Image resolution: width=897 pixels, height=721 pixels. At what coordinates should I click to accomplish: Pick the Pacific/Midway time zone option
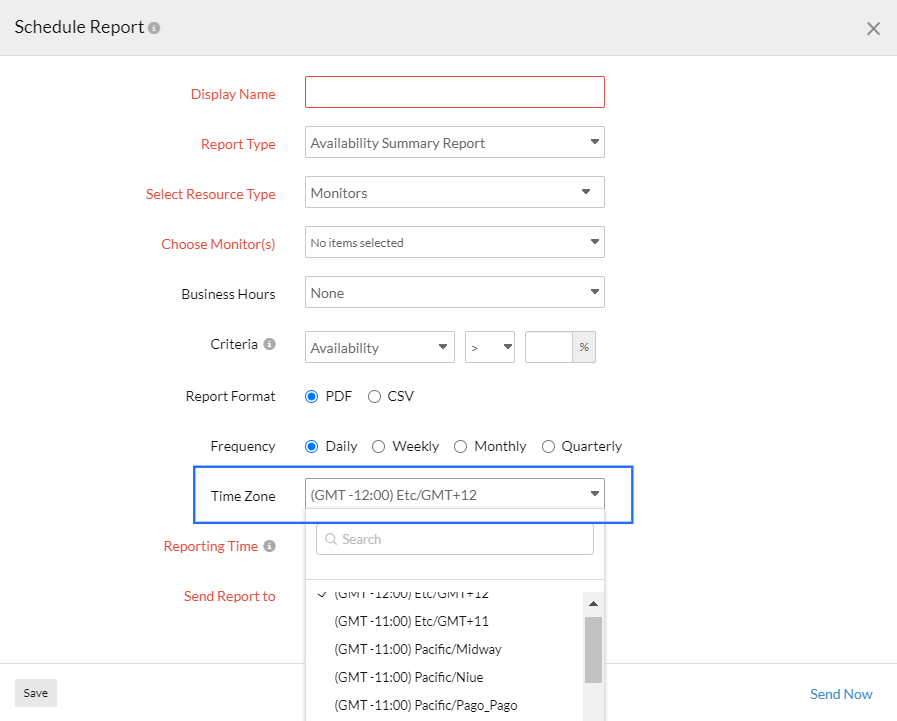coord(418,649)
